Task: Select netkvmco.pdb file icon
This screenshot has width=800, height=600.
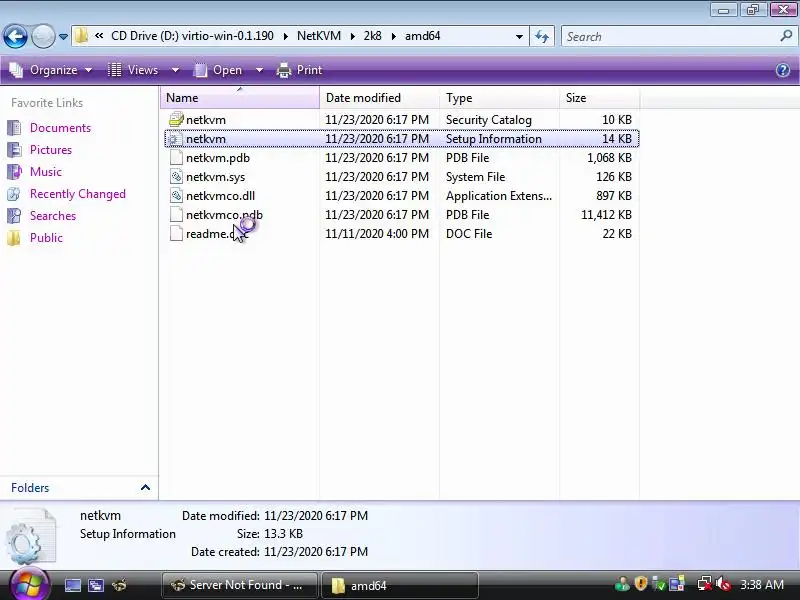Action: [x=176, y=214]
